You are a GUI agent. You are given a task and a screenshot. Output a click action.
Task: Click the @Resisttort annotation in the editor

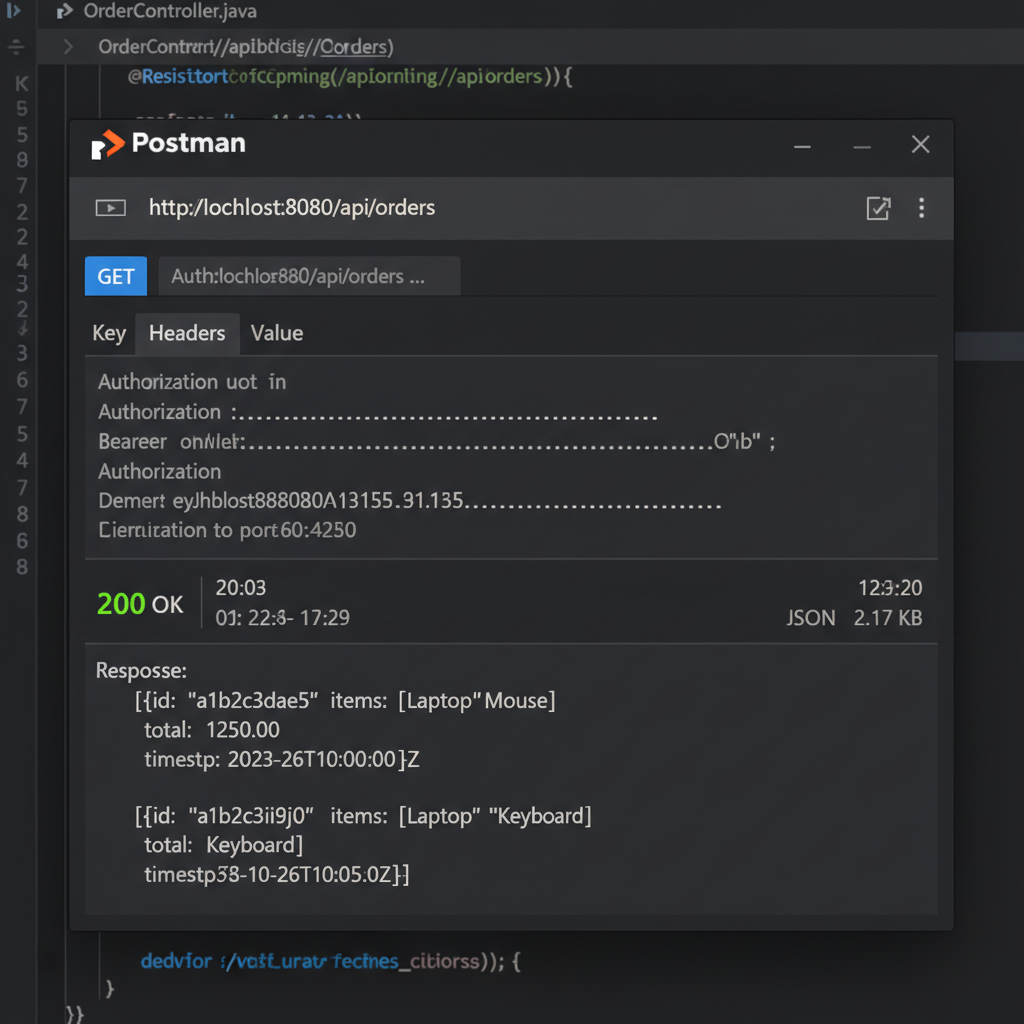[x=178, y=76]
